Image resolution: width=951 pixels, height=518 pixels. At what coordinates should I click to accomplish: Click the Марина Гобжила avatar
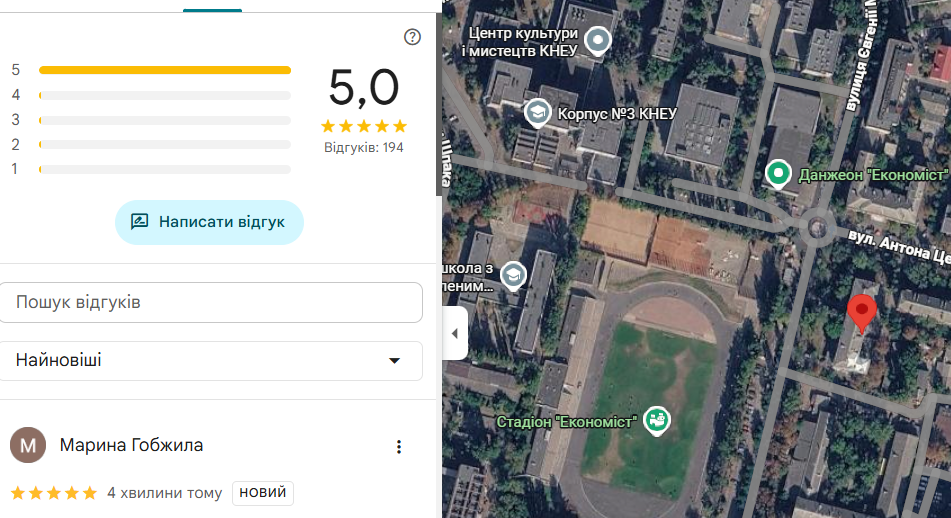28,445
